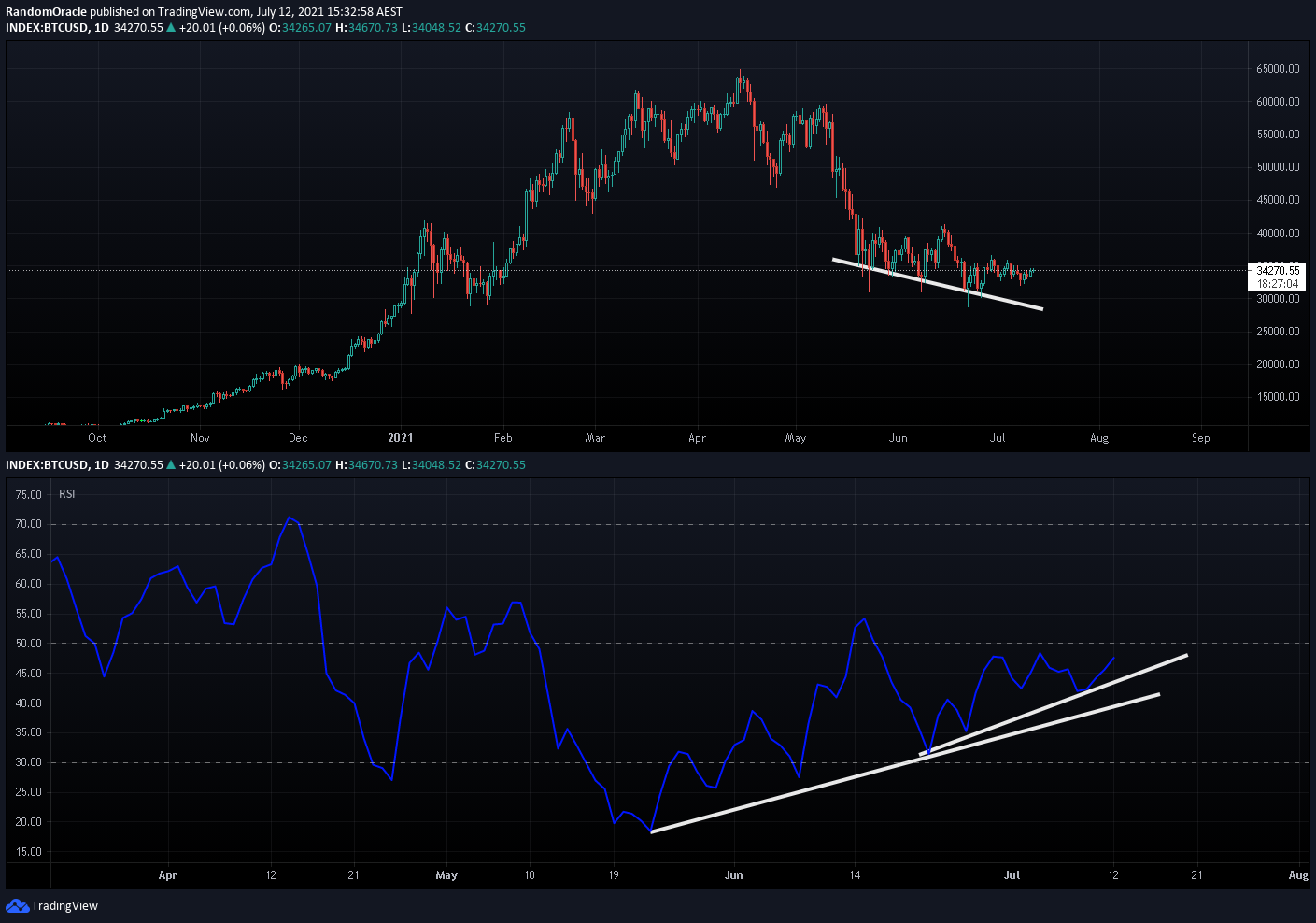
Task: Click the 50000.00 price axis label
Action: coord(1278,167)
